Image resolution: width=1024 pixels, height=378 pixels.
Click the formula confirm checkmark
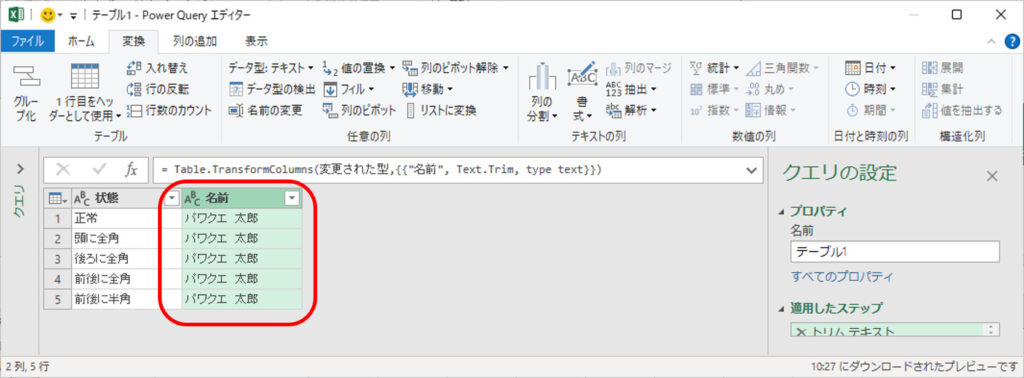click(x=100, y=170)
